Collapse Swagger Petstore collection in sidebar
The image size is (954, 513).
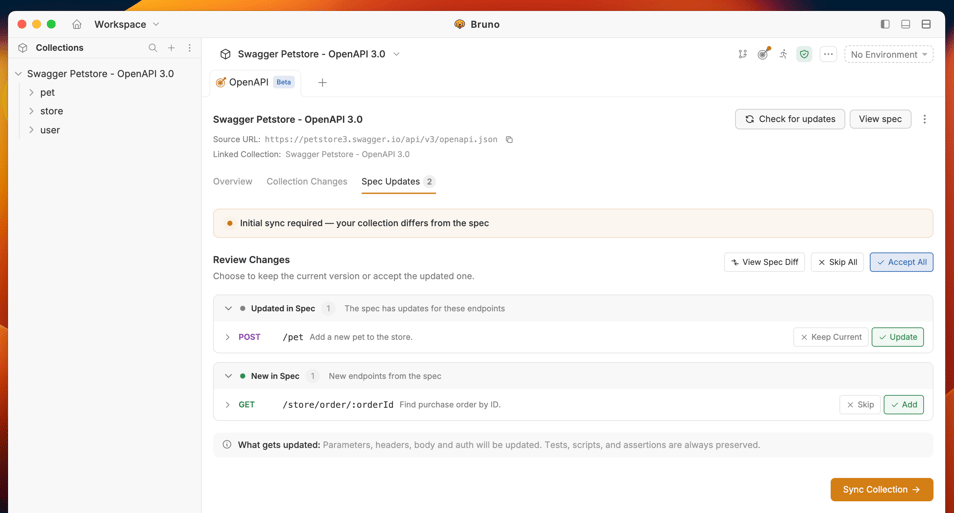pyautogui.click(x=18, y=74)
